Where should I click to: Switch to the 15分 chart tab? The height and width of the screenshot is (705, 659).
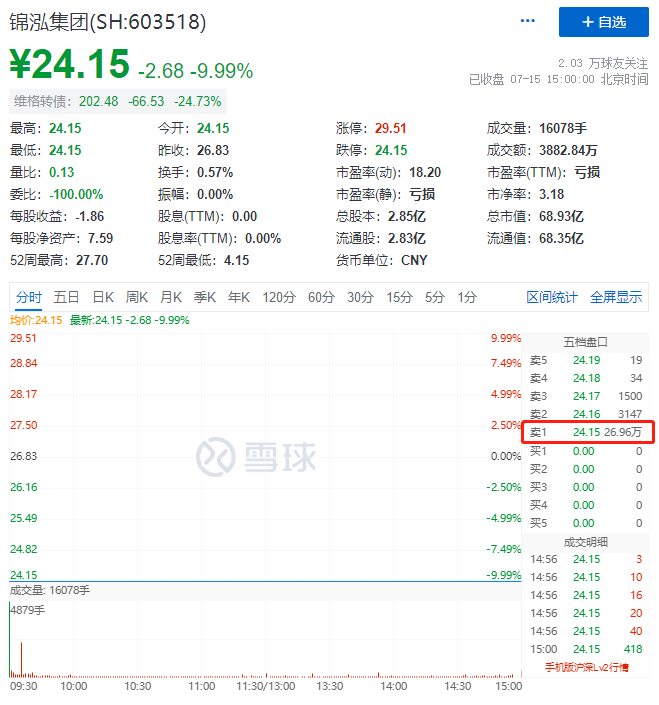400,297
